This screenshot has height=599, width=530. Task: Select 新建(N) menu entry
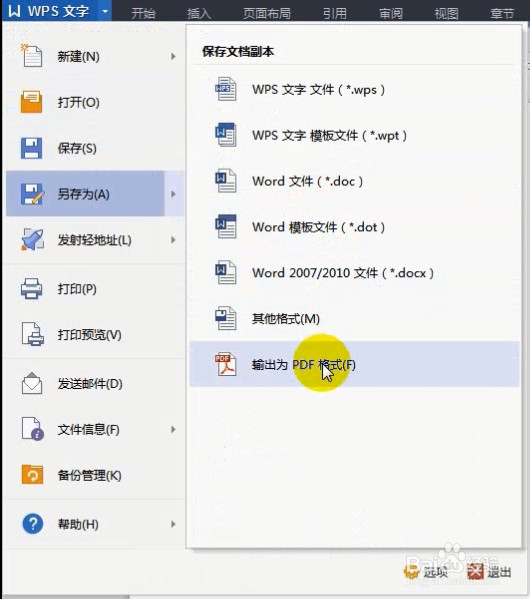[x=95, y=56]
